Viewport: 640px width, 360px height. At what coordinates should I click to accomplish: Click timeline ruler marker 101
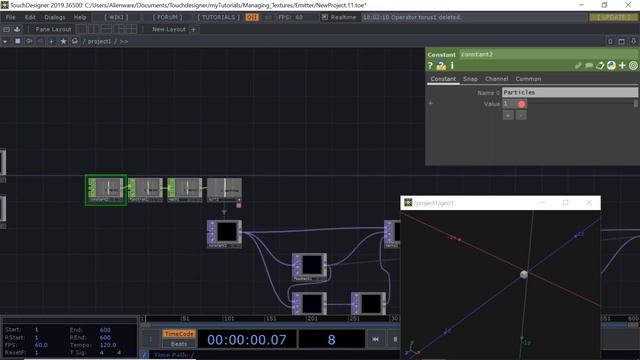click(229, 318)
